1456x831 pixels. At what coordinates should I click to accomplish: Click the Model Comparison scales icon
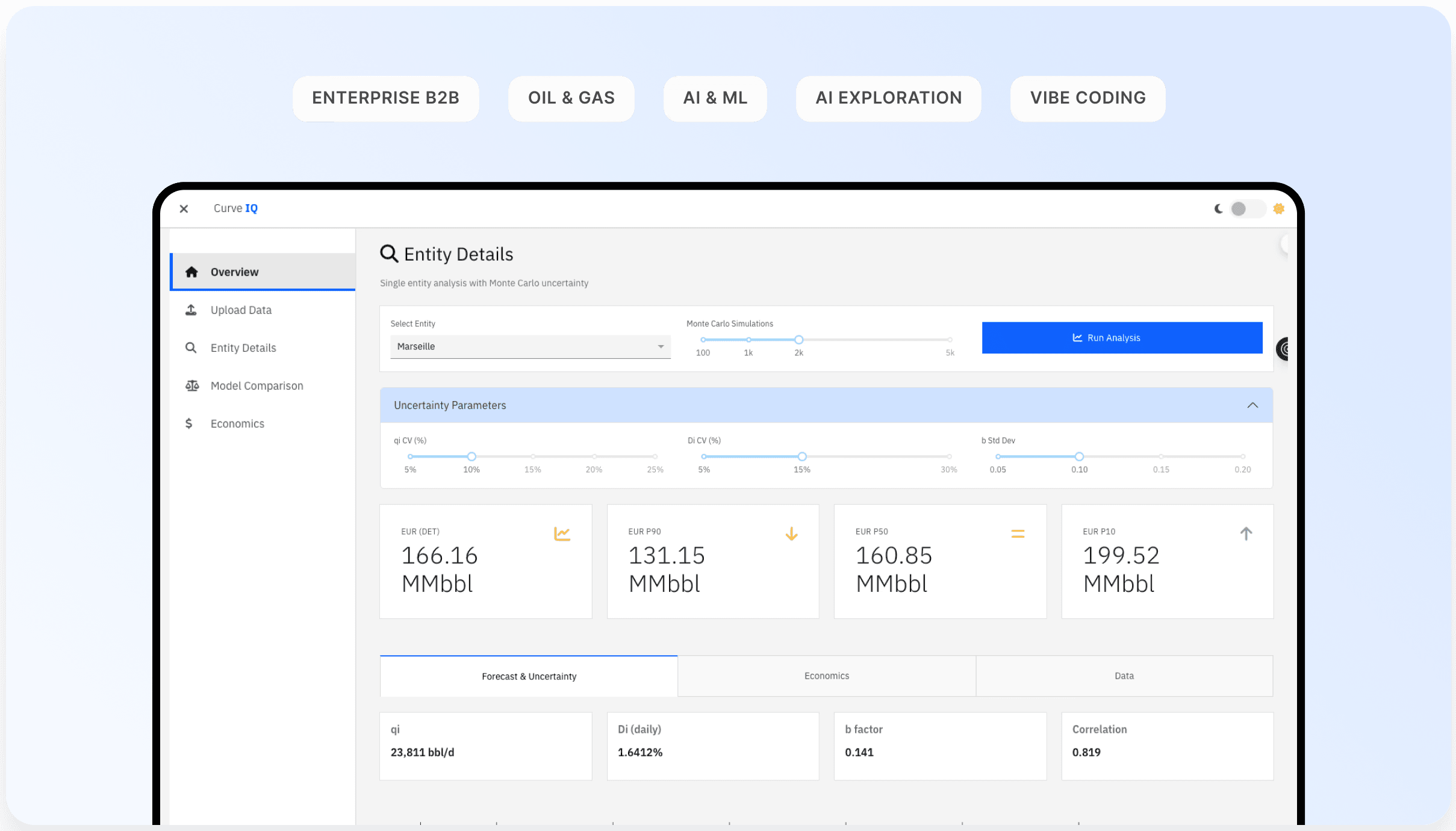[x=192, y=385]
